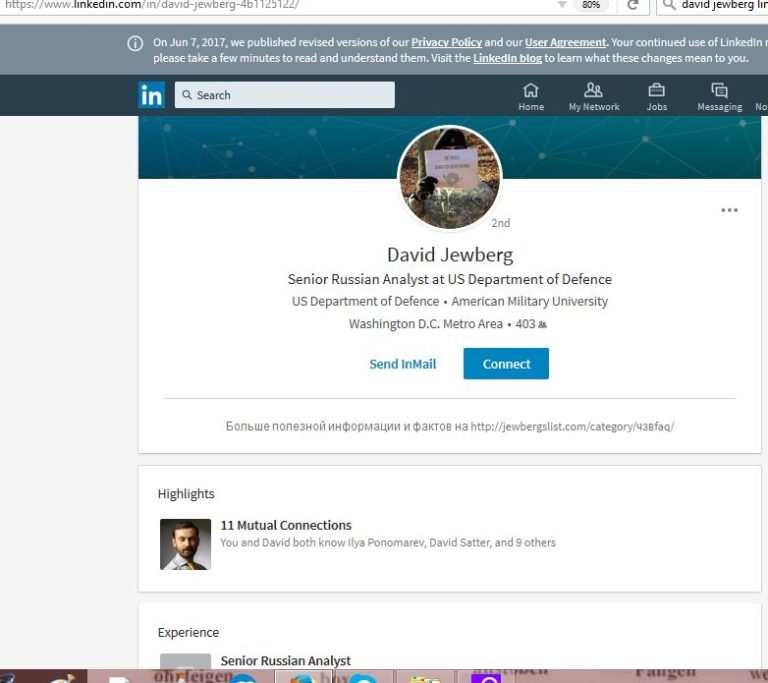Viewport: 768px width, 683px height.
Task: Click Send InMail
Action: (402, 364)
